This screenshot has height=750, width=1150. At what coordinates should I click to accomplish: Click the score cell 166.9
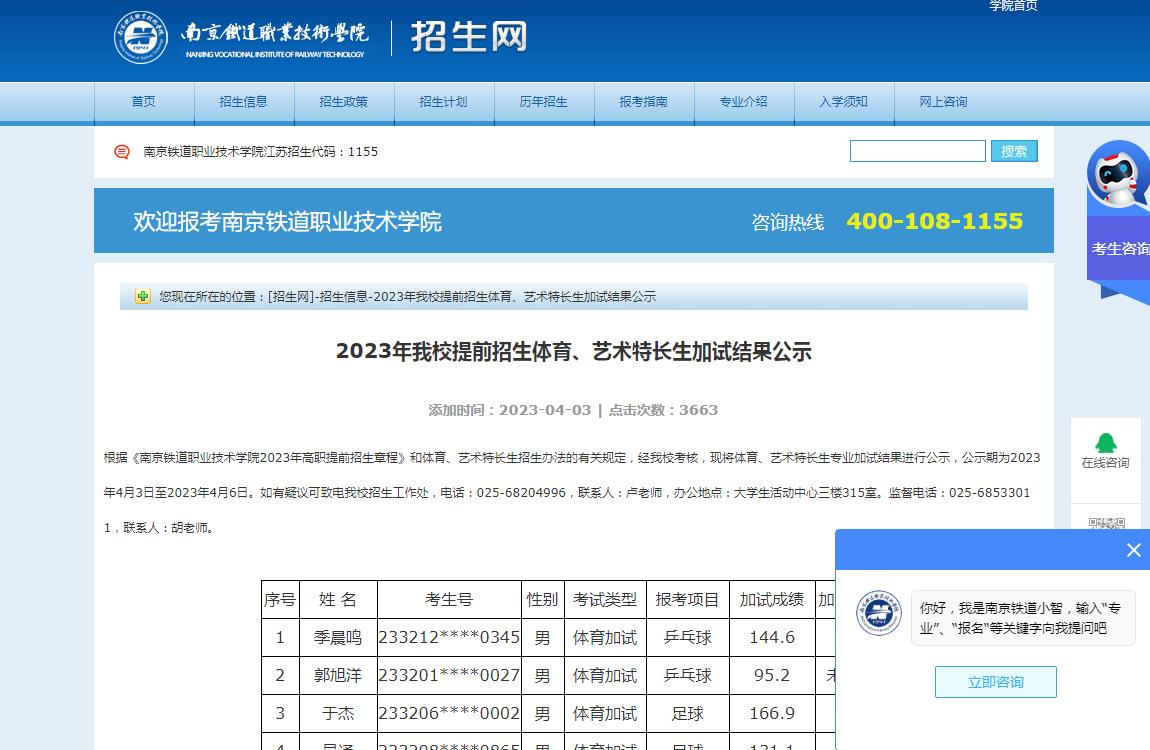coord(772,713)
